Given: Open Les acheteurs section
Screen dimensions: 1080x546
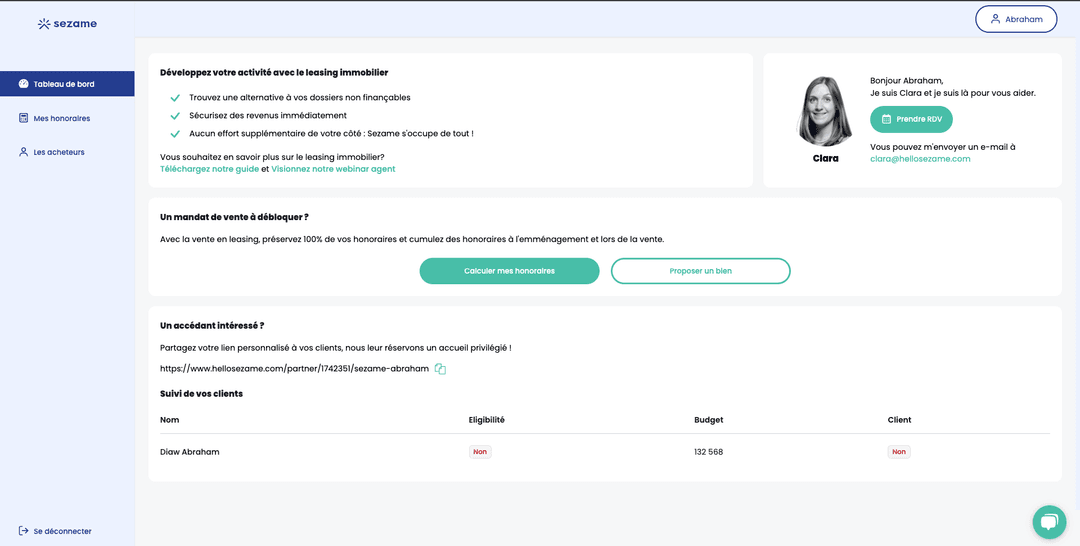Looking at the screenshot, I should point(59,152).
